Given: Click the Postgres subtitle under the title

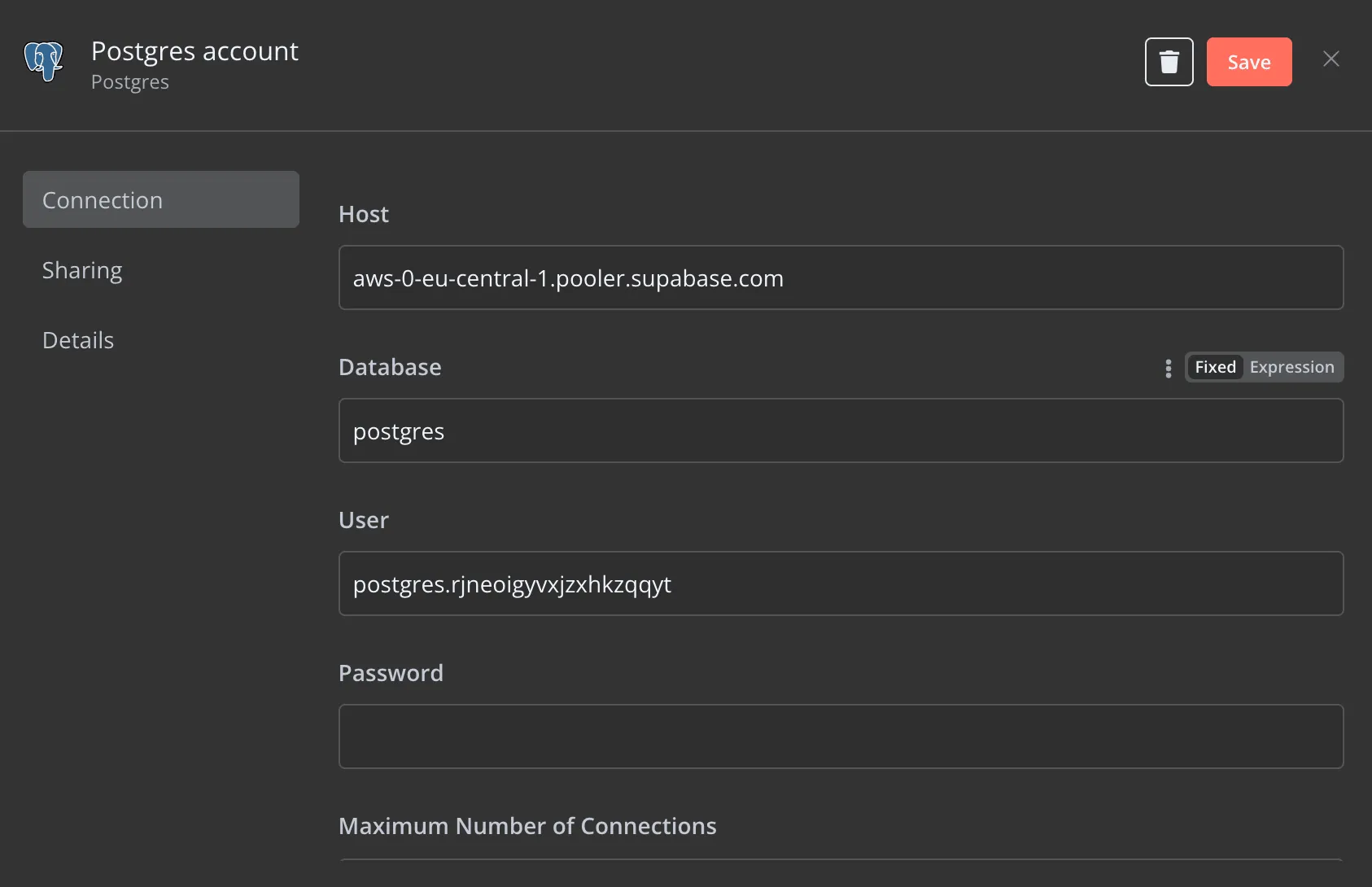Looking at the screenshot, I should tap(130, 82).
